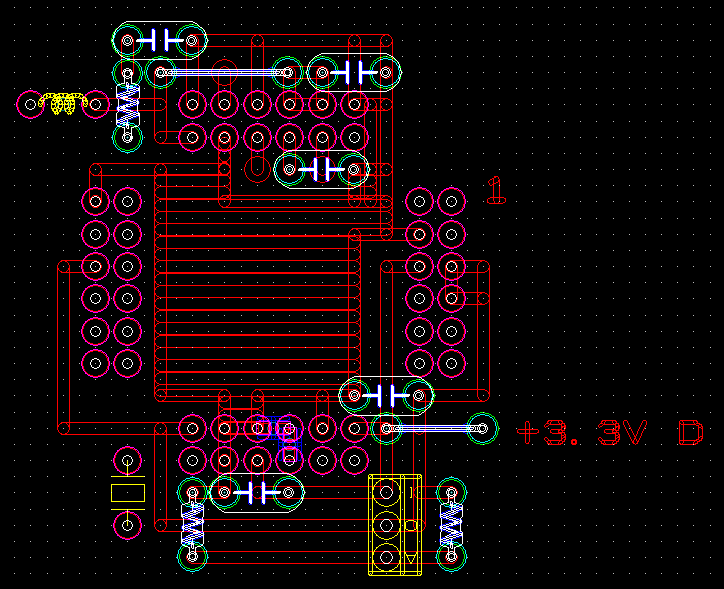The width and height of the screenshot is (724, 589).
Task: Click the bottom pin of the yellow connector
Action: point(386,557)
